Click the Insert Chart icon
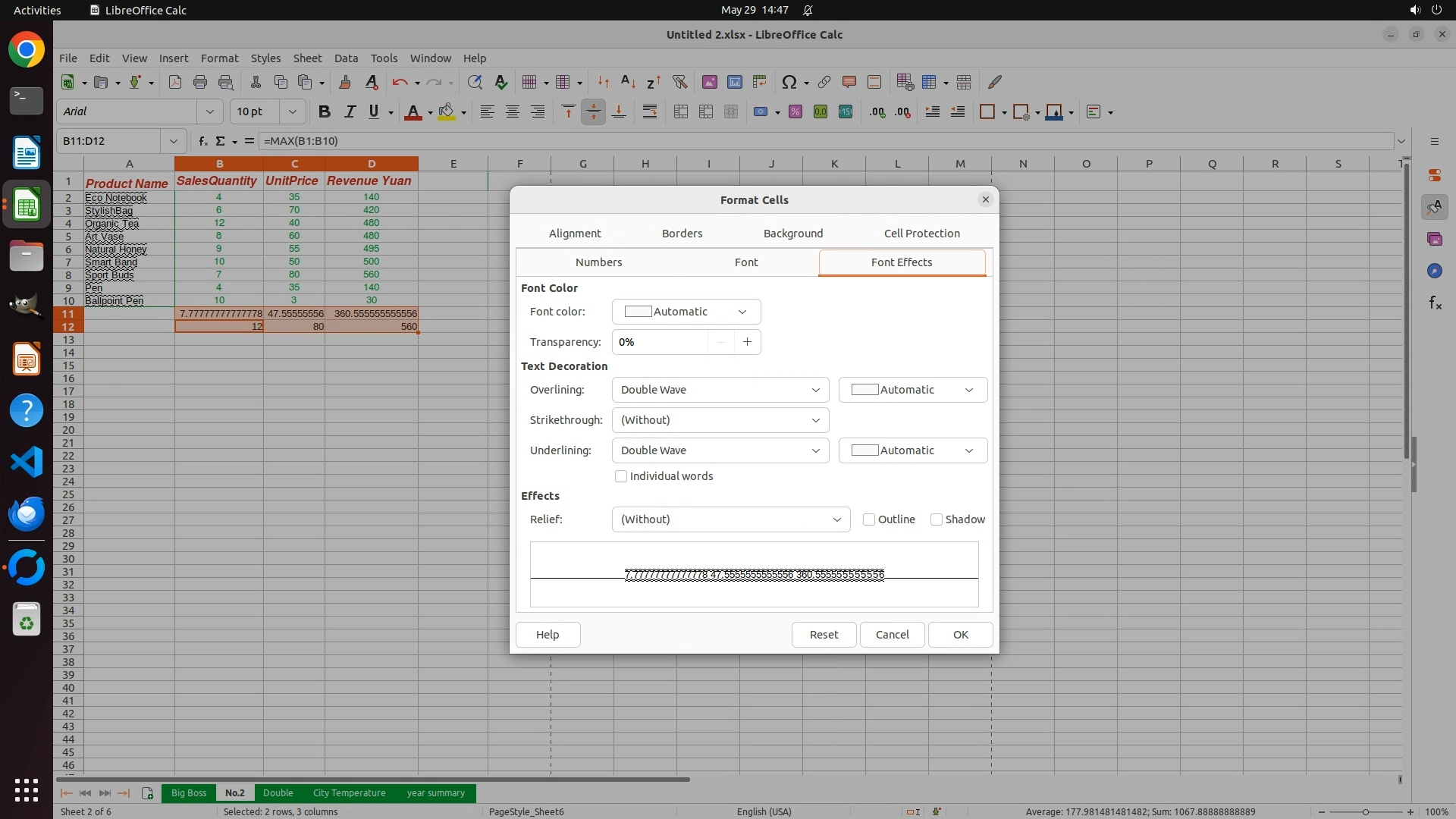1456x819 pixels. [x=734, y=82]
